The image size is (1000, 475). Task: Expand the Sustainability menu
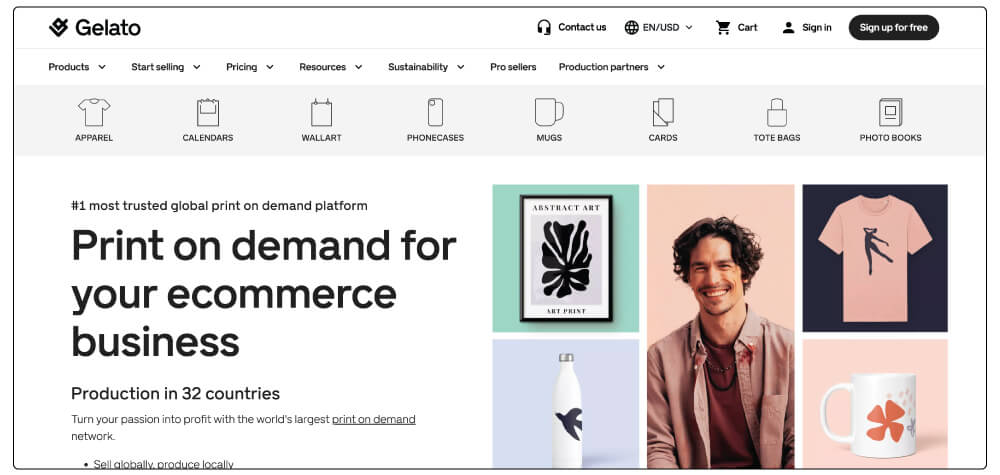(426, 67)
